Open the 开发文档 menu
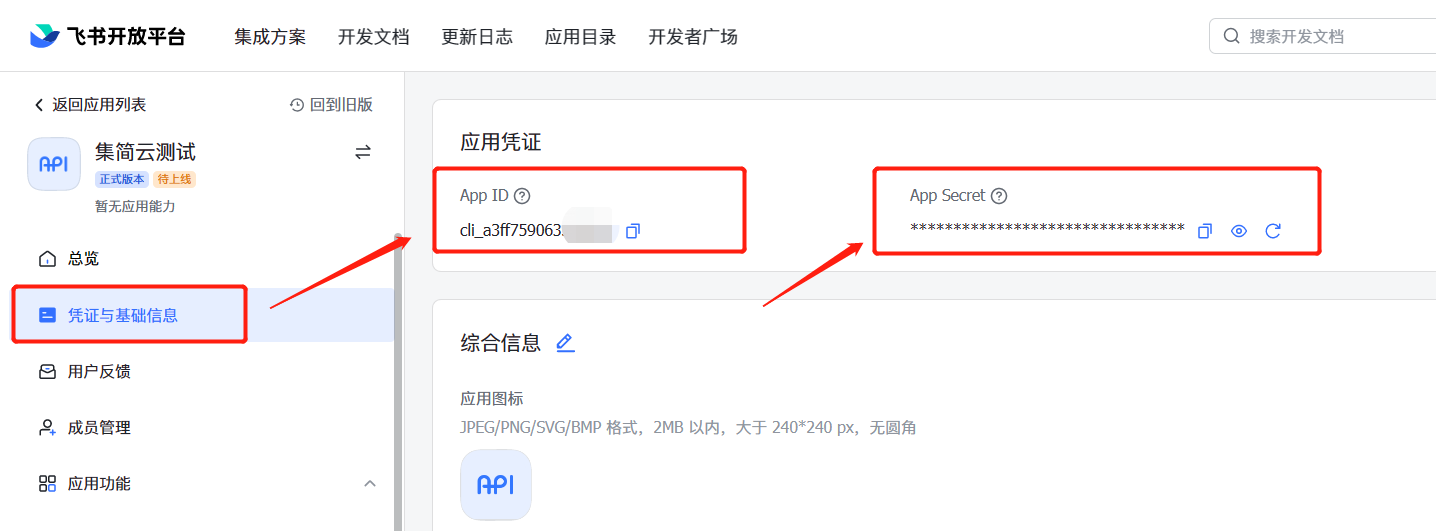This screenshot has height=531, width=1436. [374, 37]
